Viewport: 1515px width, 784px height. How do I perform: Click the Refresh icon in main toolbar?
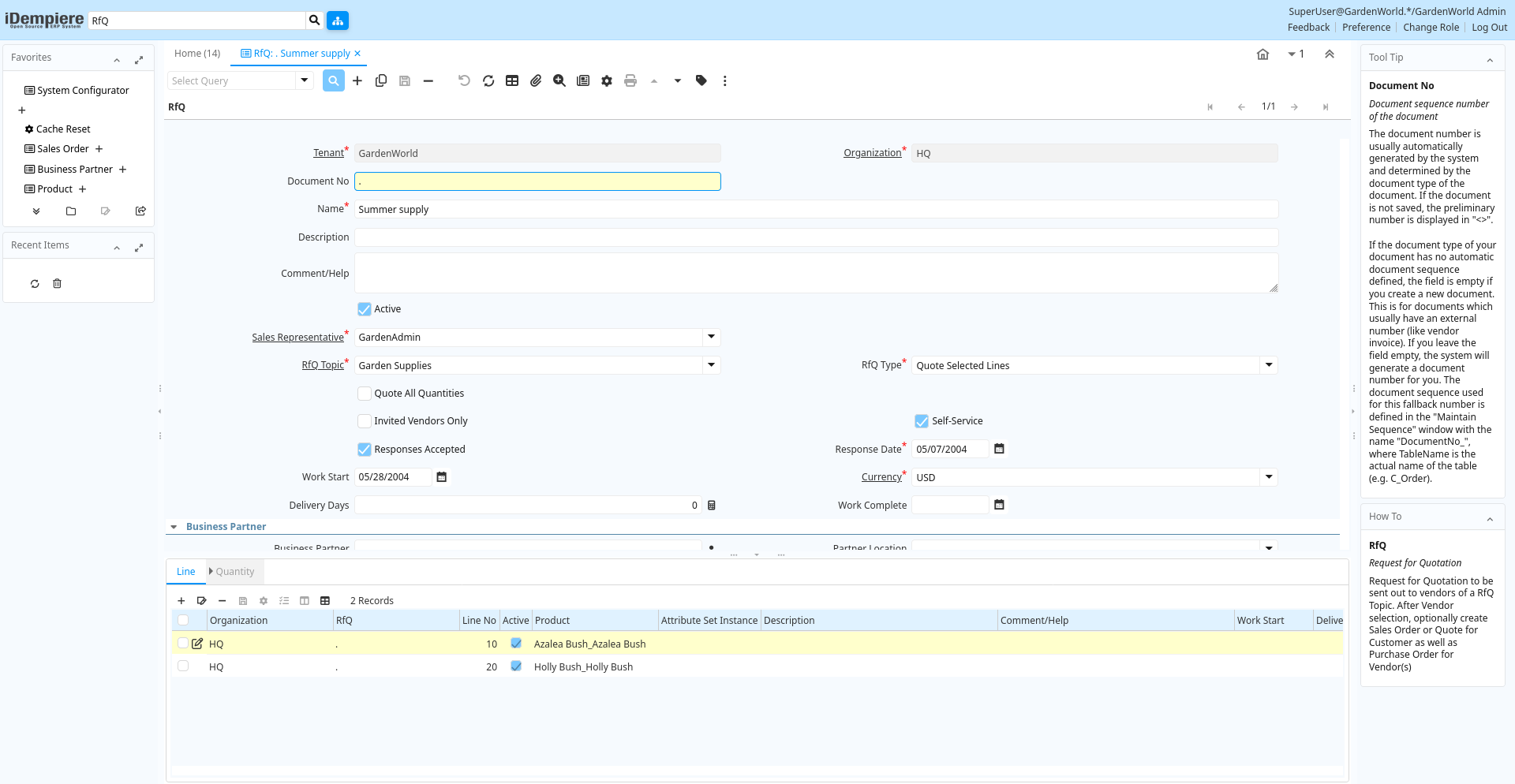488,80
